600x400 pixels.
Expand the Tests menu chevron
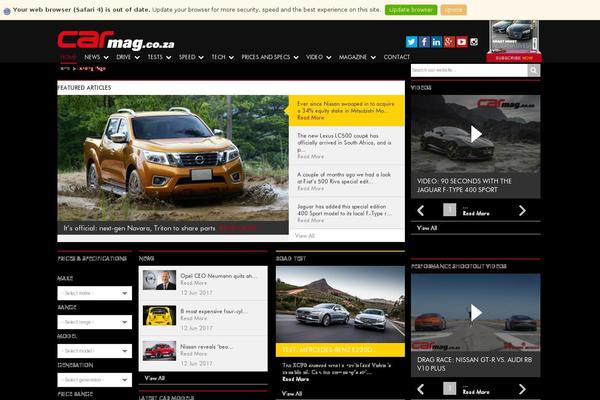coord(168,57)
